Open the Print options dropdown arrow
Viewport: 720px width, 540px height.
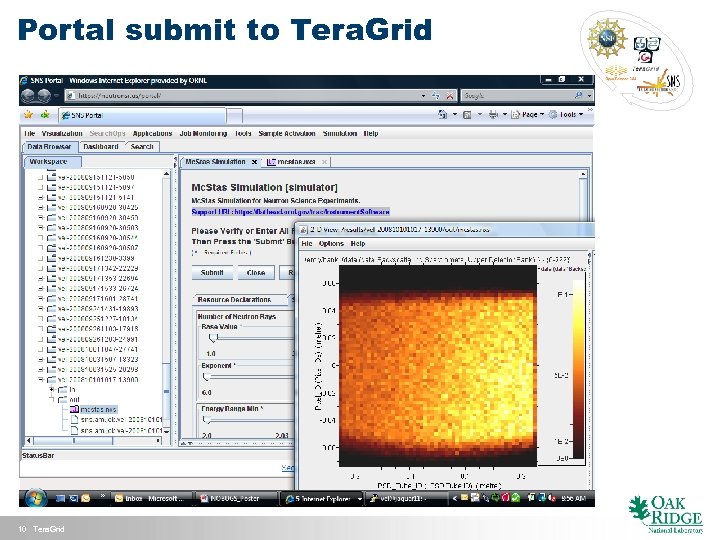[504, 114]
